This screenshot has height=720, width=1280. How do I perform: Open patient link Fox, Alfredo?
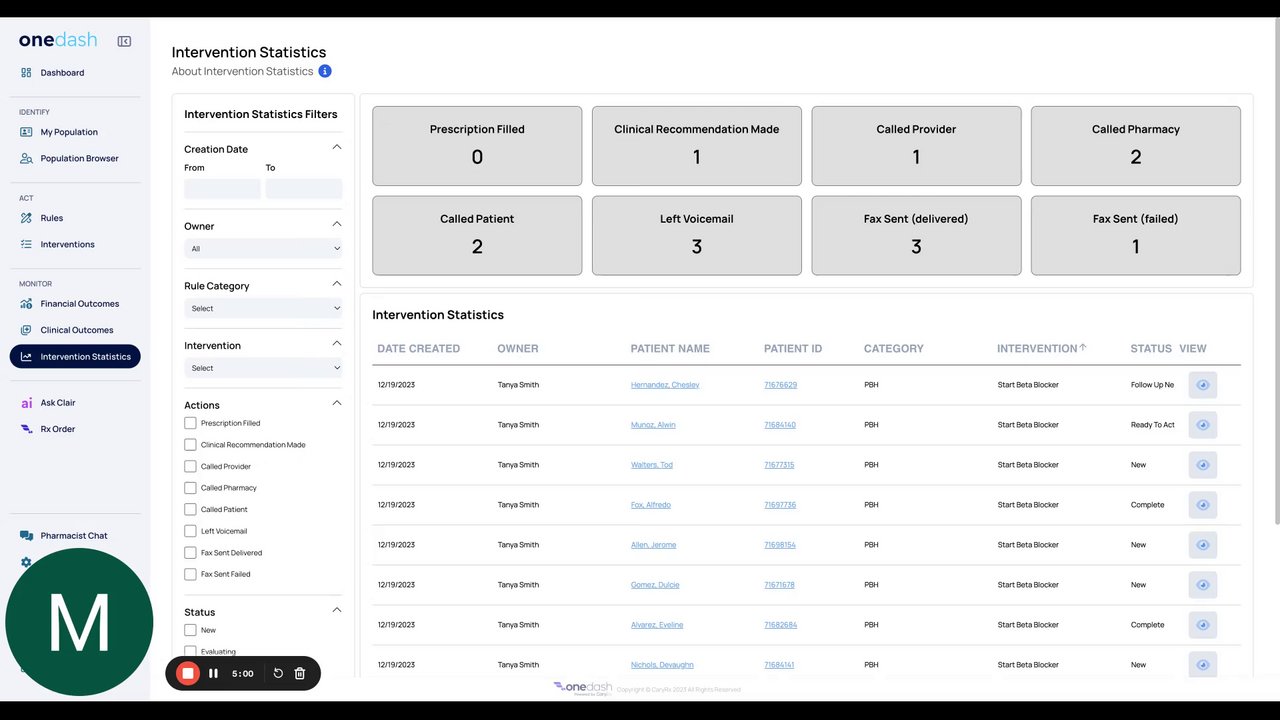651,505
